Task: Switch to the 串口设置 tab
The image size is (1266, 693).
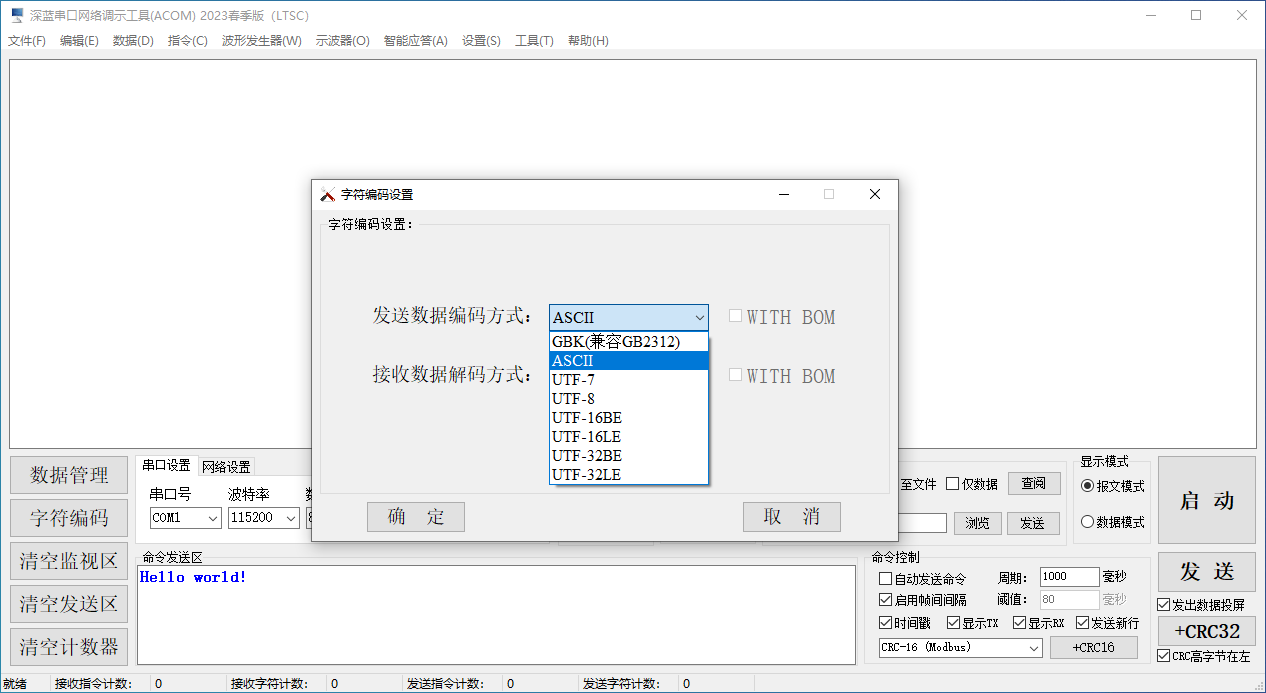Action: 166,466
